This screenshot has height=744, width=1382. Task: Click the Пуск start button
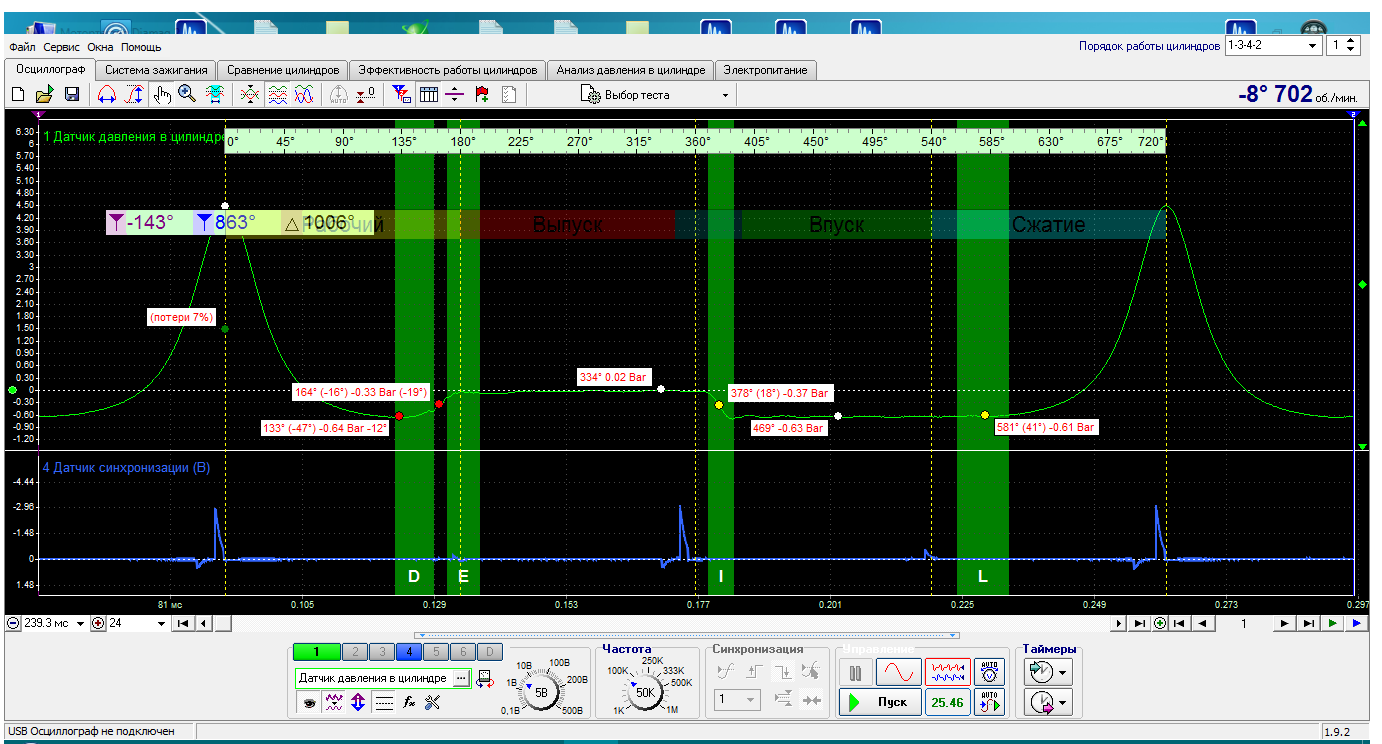click(879, 702)
